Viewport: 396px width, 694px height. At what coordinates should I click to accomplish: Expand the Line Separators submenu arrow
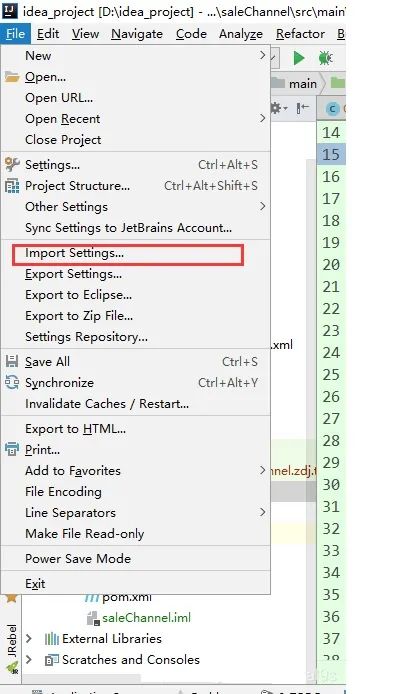pos(263,512)
